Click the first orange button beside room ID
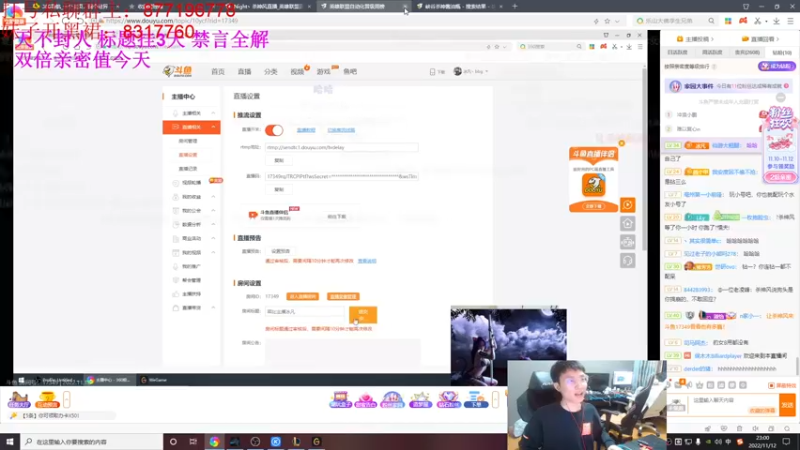Screen dimensions: 800x450 click(x=303, y=296)
